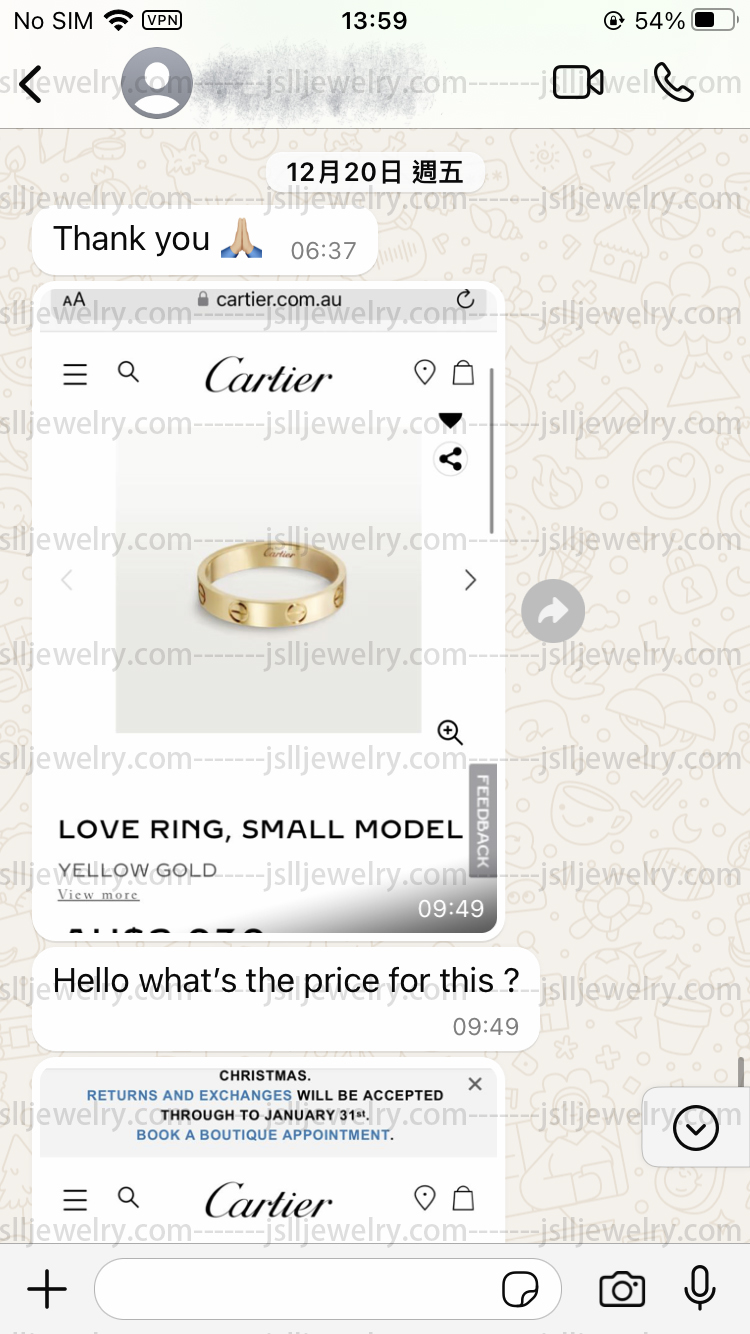Open the sticker picker
Image resolution: width=750 pixels, height=1334 pixels.
pos(520,1290)
